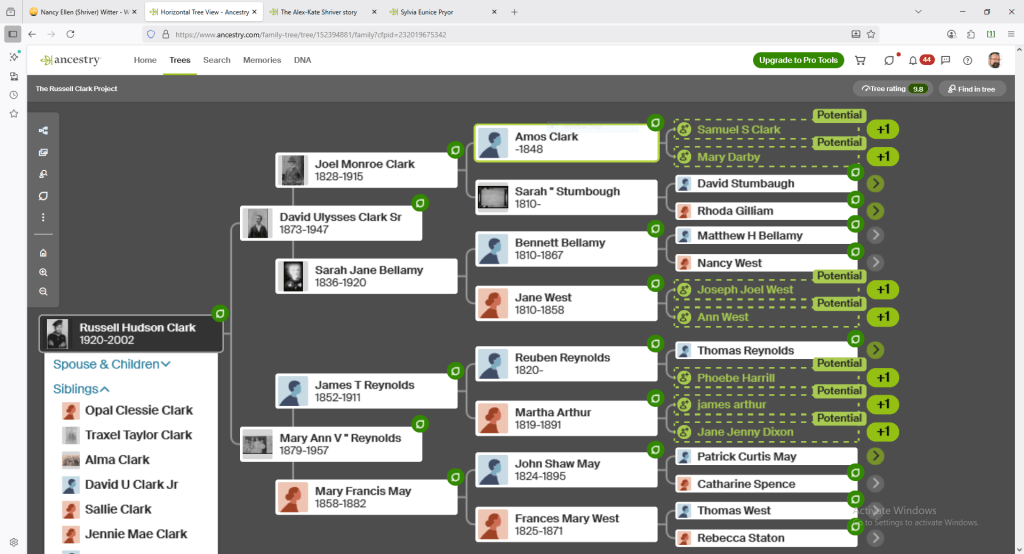The image size is (1024, 554).
Task: Zoom in using the magnifier plus icon
Action: (x=43, y=272)
